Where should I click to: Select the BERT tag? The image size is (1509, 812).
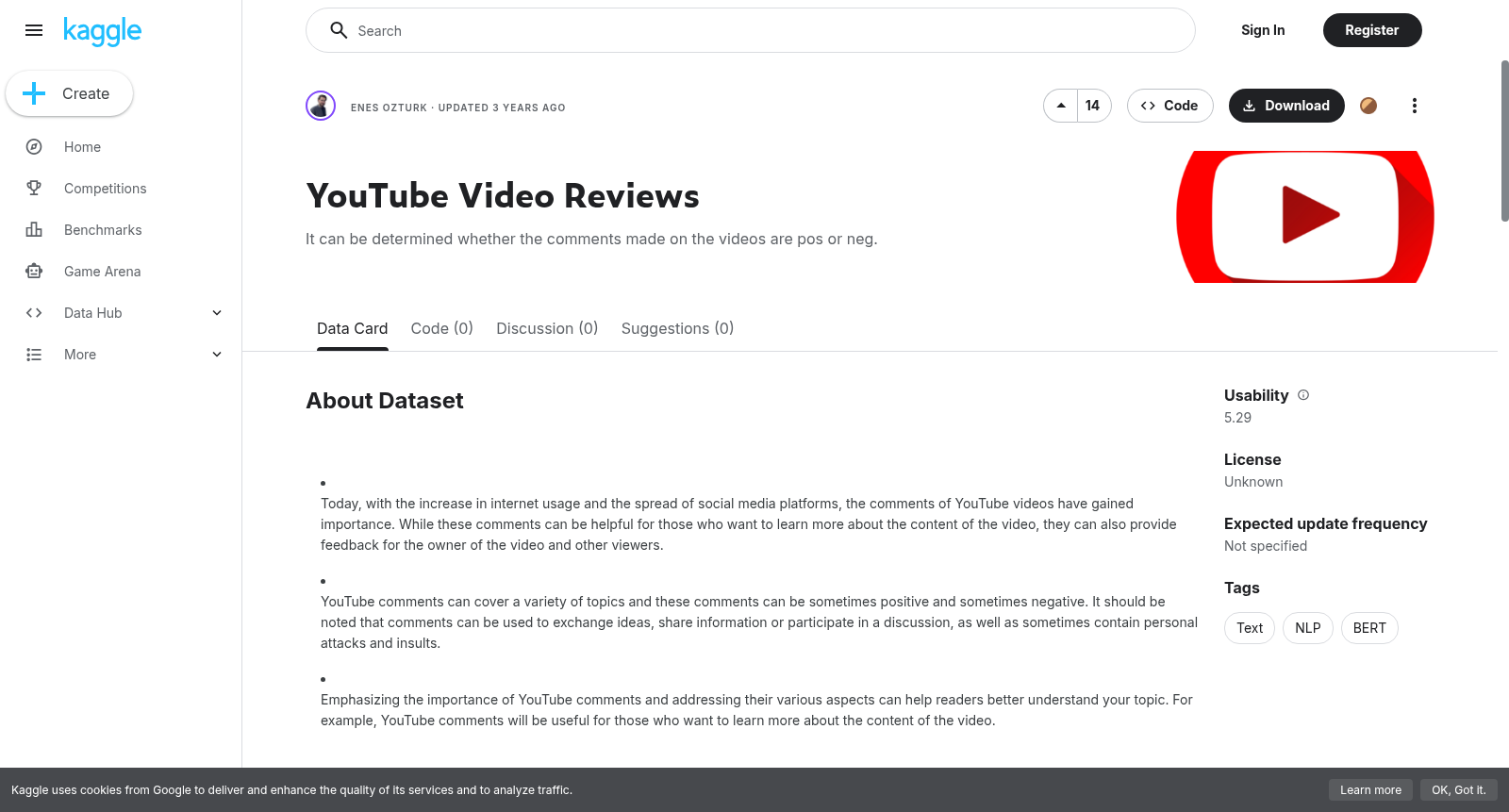tap(1369, 628)
